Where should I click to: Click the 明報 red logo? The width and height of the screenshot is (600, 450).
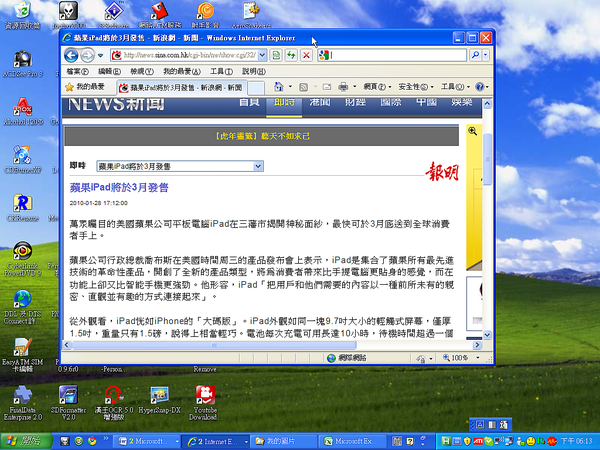(x=442, y=171)
